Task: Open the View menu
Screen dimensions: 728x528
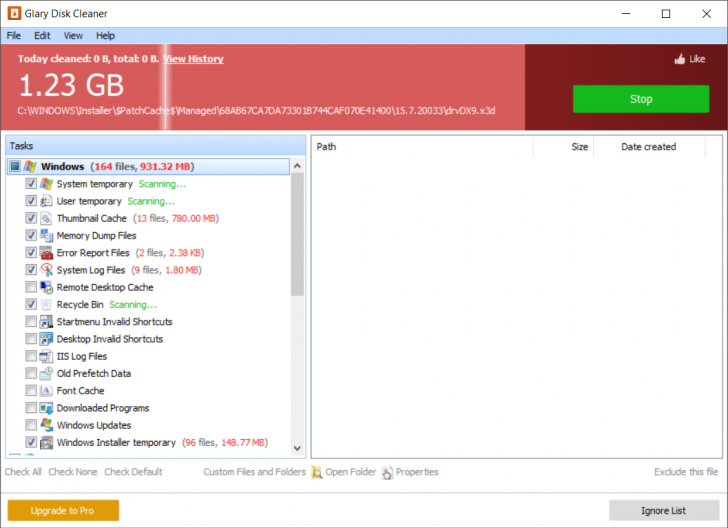Action: (73, 36)
